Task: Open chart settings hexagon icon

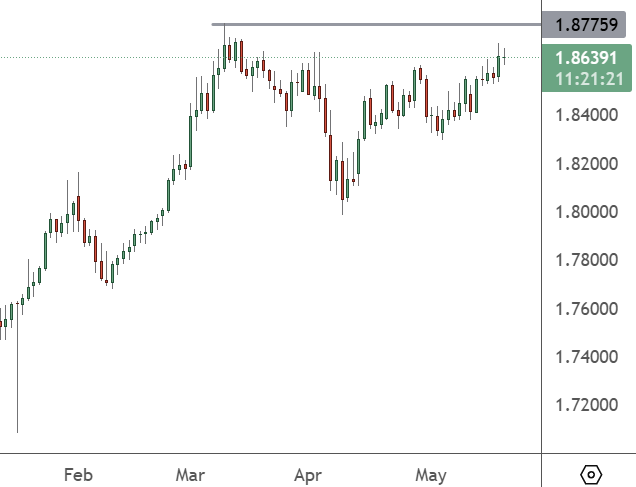Action: click(590, 474)
